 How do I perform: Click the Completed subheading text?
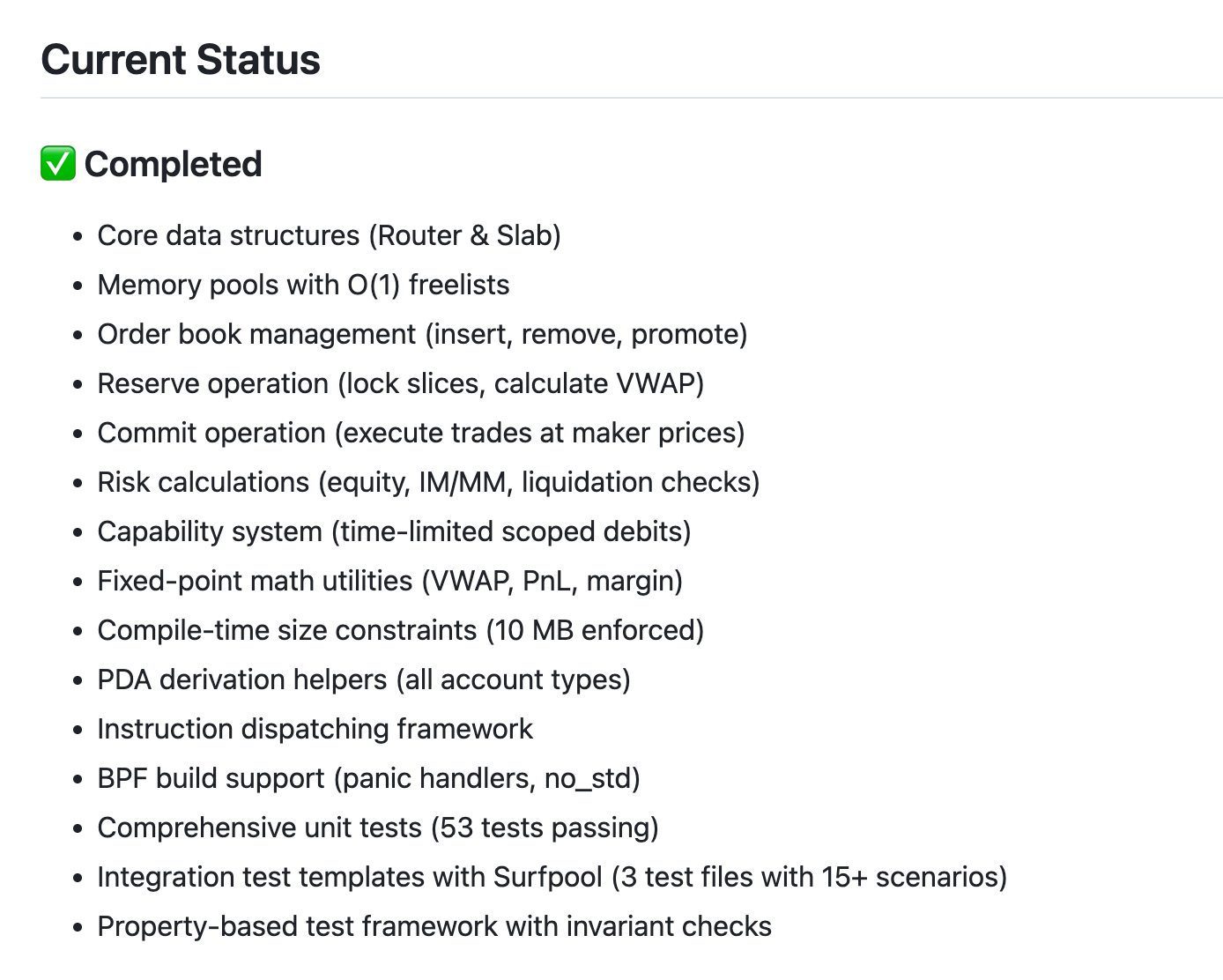(x=174, y=165)
